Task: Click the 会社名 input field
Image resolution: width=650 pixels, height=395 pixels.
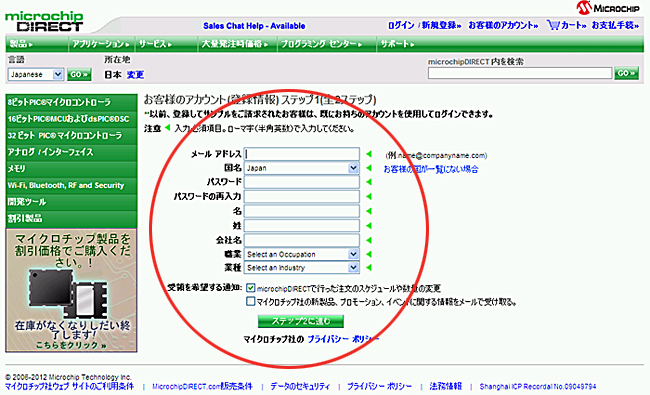Action: click(x=302, y=240)
